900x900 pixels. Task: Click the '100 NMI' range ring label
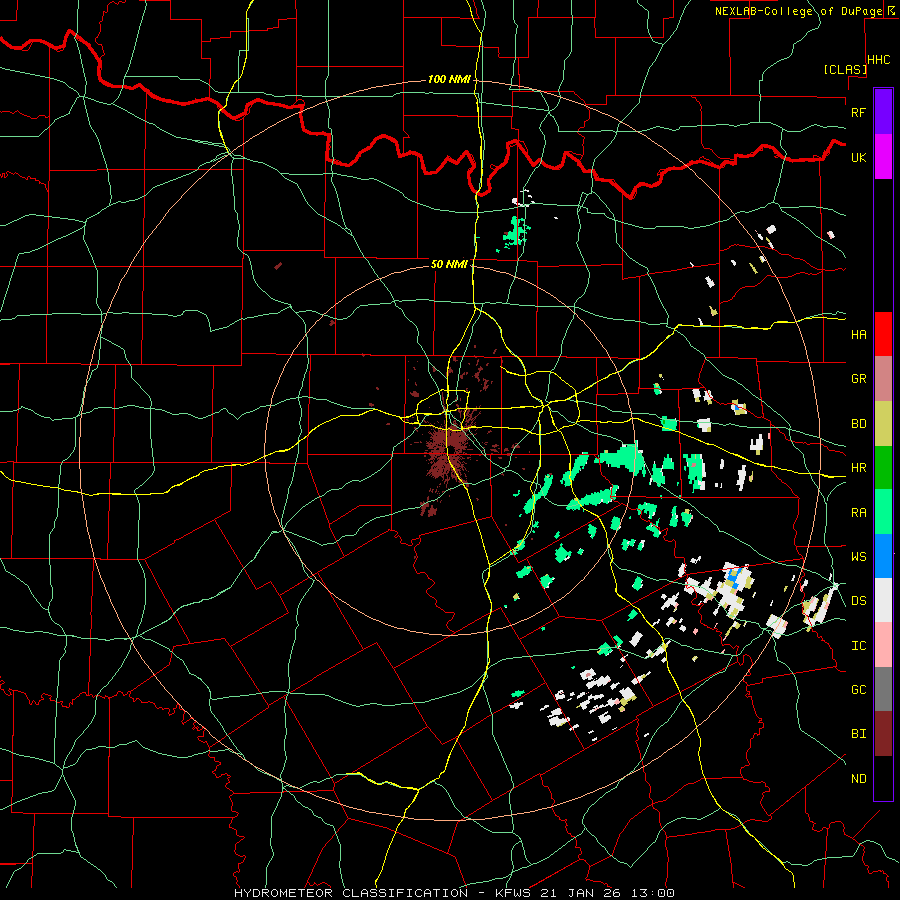tap(449, 79)
